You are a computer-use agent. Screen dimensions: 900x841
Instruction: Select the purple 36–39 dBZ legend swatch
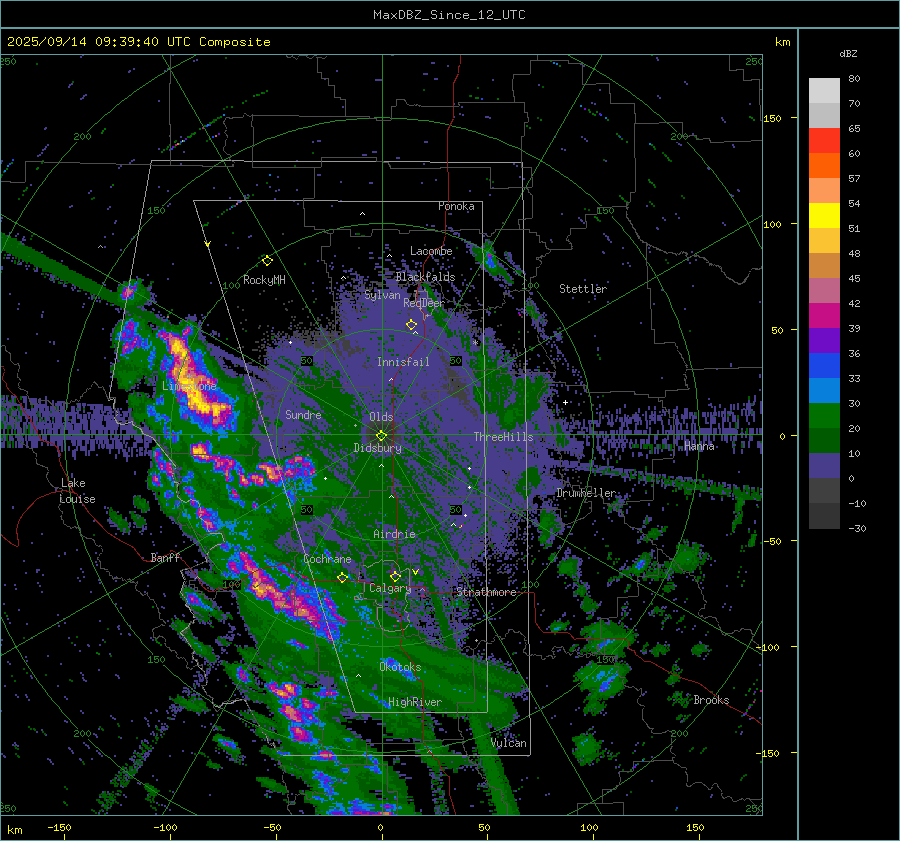click(x=824, y=341)
